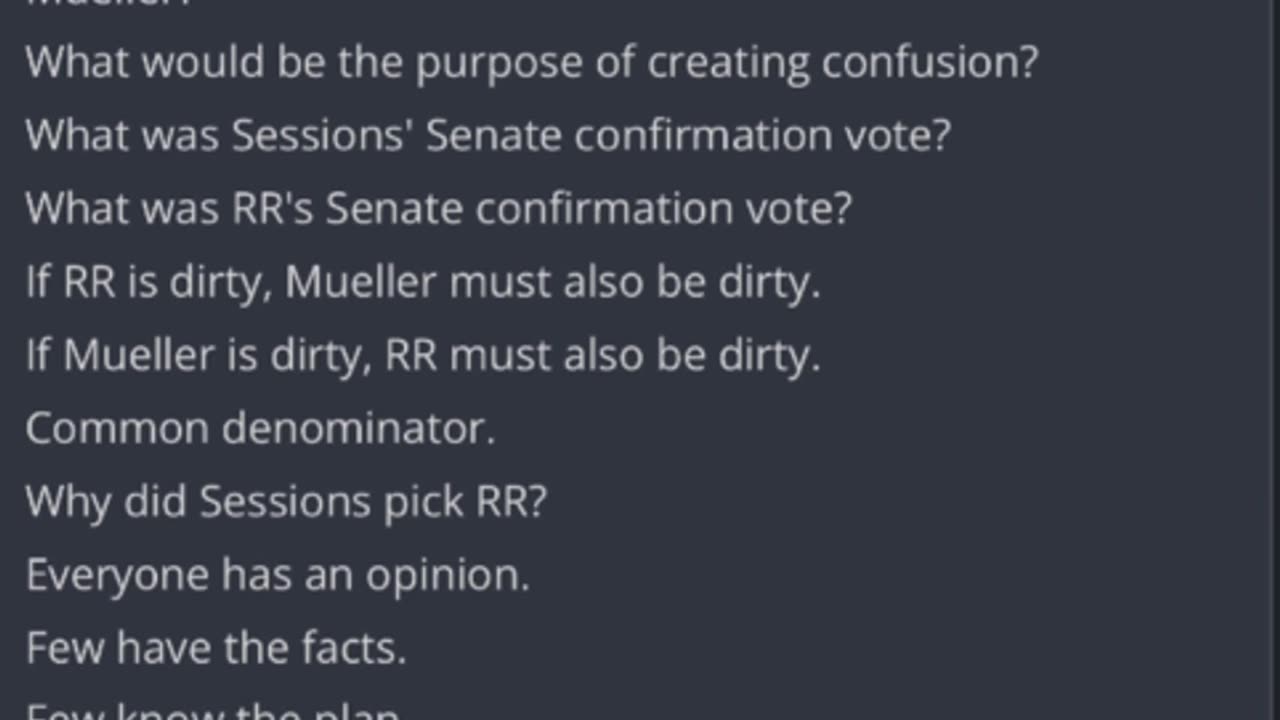The width and height of the screenshot is (1280, 720).
Task: Click the word "Sessions'" in the confirmation vote line
Action: coord(323,135)
